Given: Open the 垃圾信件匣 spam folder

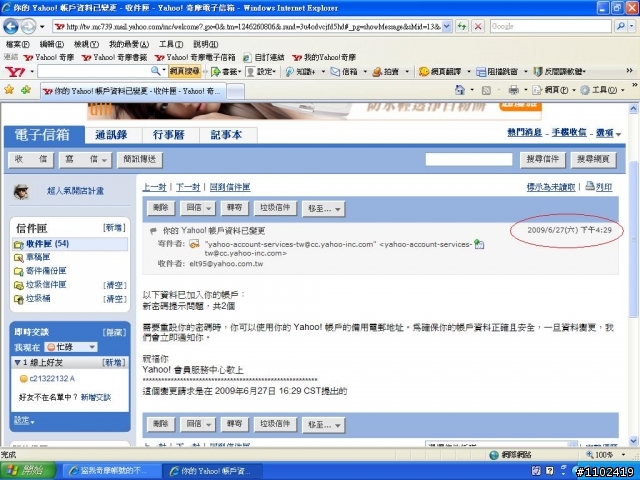Looking at the screenshot, I should tap(46, 285).
